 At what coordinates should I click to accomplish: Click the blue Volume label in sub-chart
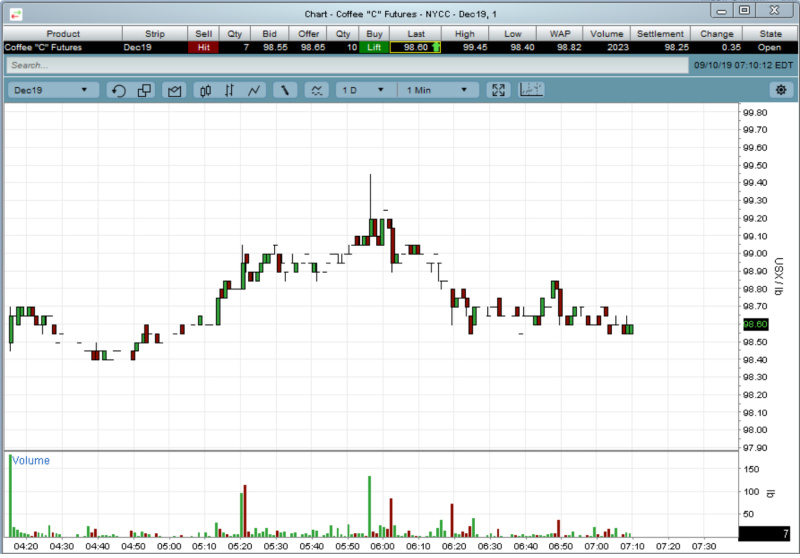pyautogui.click(x=31, y=461)
